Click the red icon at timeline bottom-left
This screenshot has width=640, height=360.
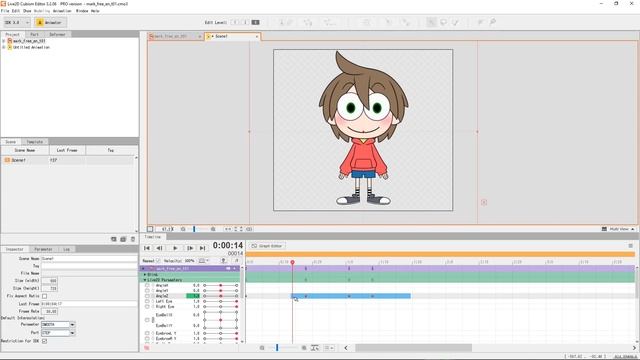(147, 348)
